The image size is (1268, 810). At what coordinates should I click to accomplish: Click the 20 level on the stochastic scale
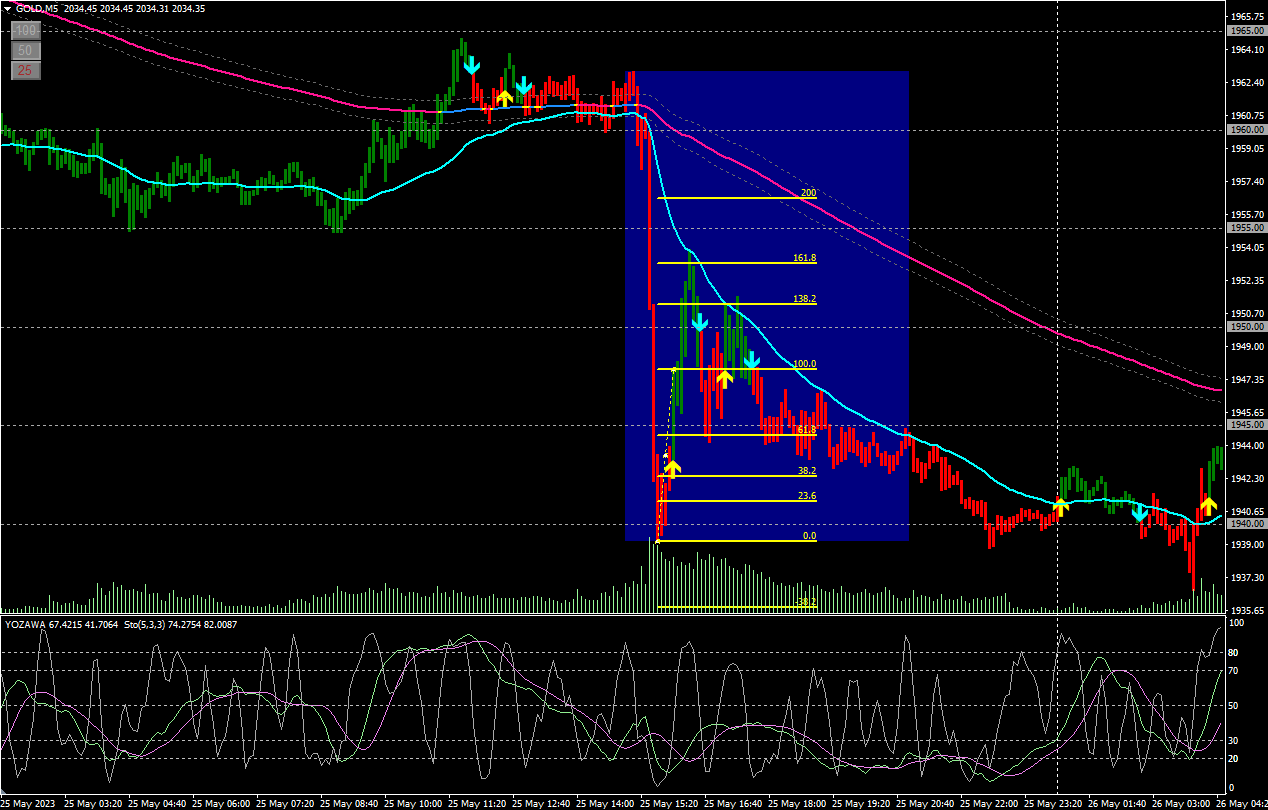pyautogui.click(x=1233, y=759)
